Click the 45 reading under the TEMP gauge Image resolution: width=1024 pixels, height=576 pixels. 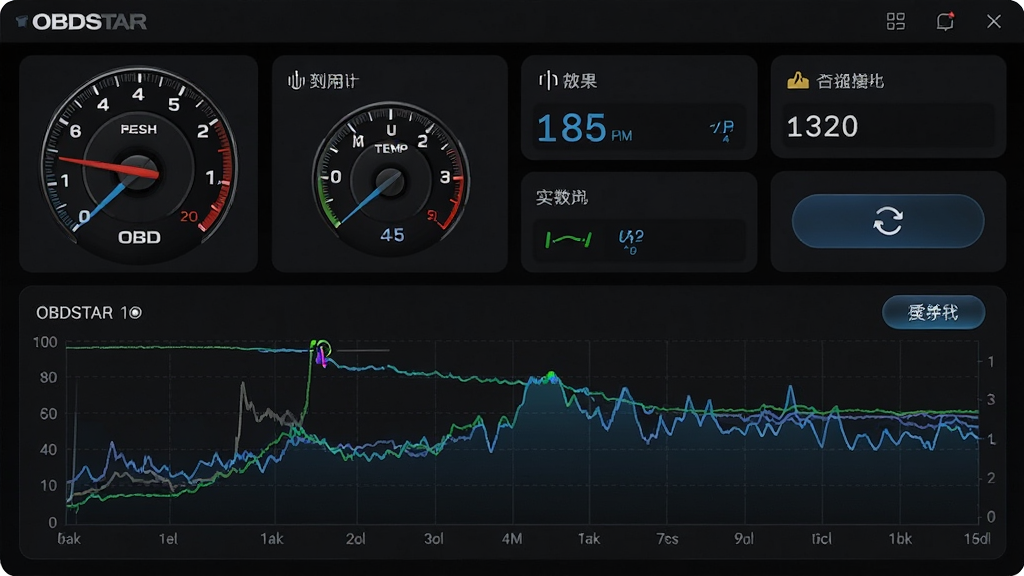click(392, 235)
